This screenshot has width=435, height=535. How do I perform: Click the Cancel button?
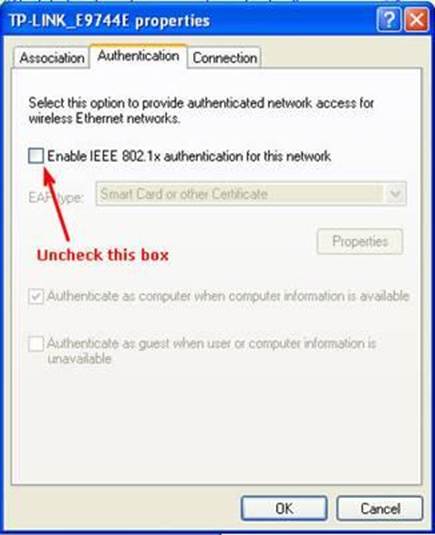point(380,508)
